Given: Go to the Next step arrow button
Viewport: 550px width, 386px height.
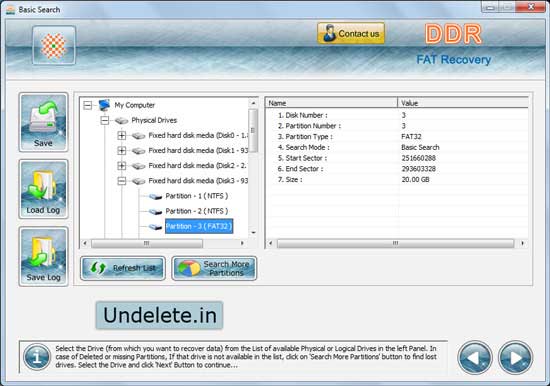Looking at the screenshot, I should [515, 358].
